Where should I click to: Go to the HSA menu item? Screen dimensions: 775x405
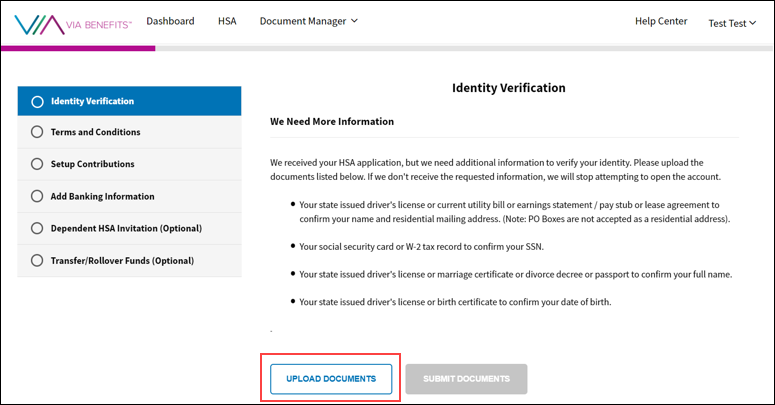(227, 21)
